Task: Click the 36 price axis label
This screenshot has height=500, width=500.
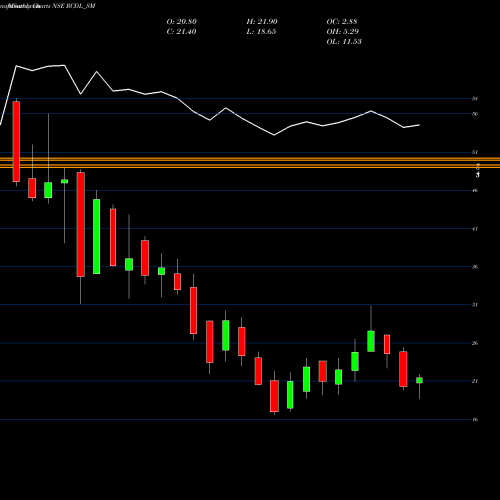Action: pyautogui.click(x=475, y=267)
